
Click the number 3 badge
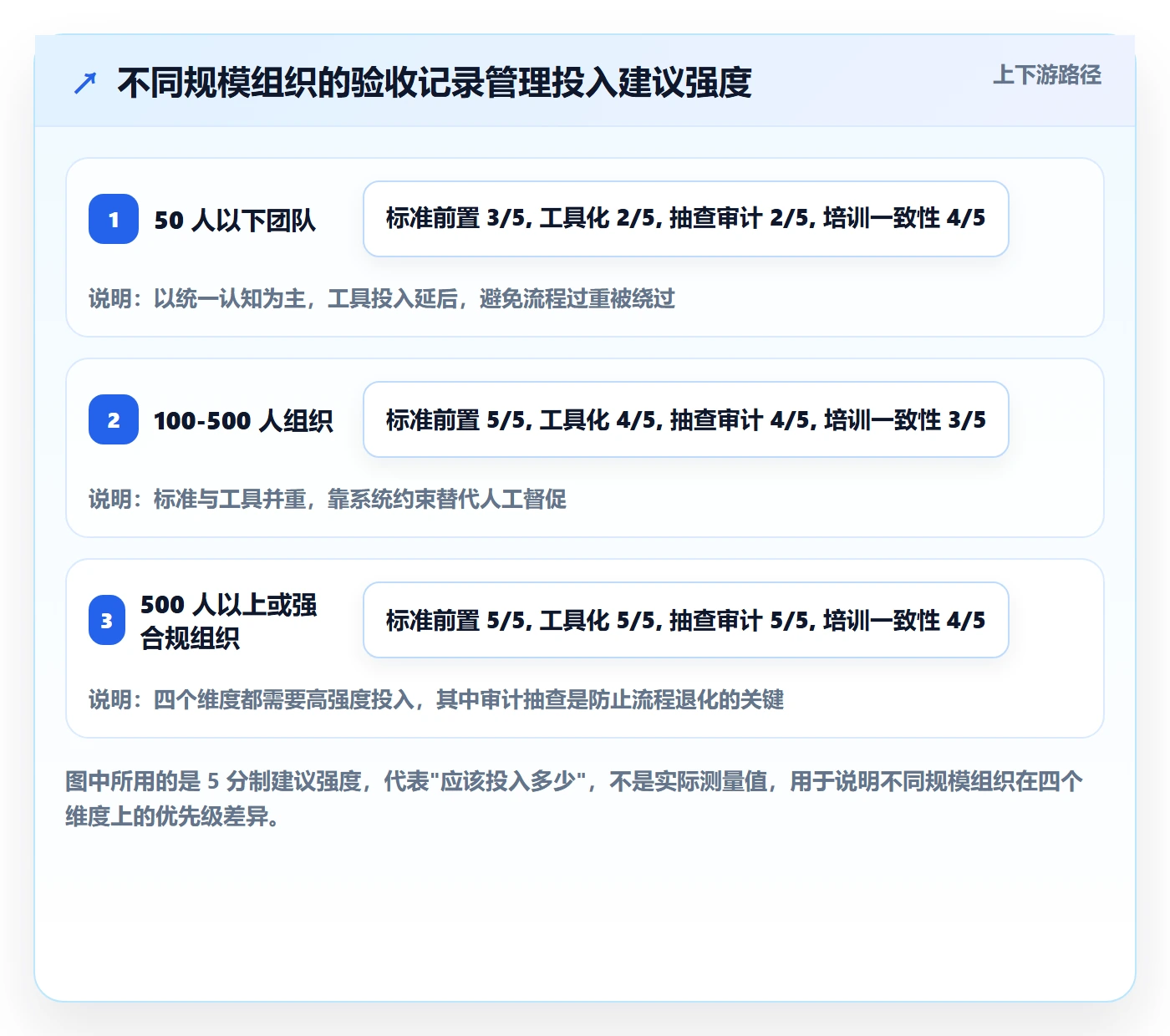(107, 620)
